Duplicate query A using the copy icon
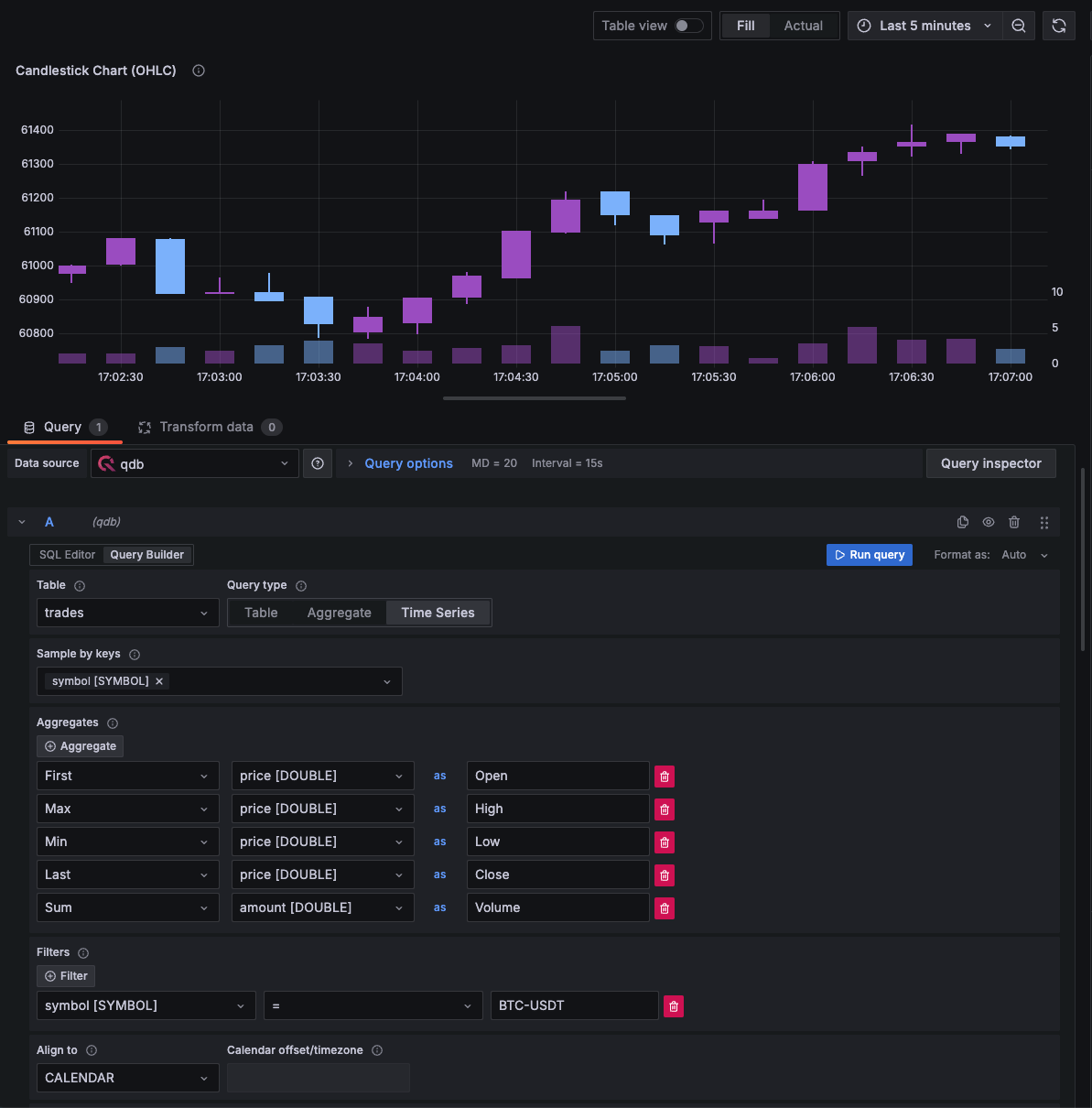 click(963, 522)
